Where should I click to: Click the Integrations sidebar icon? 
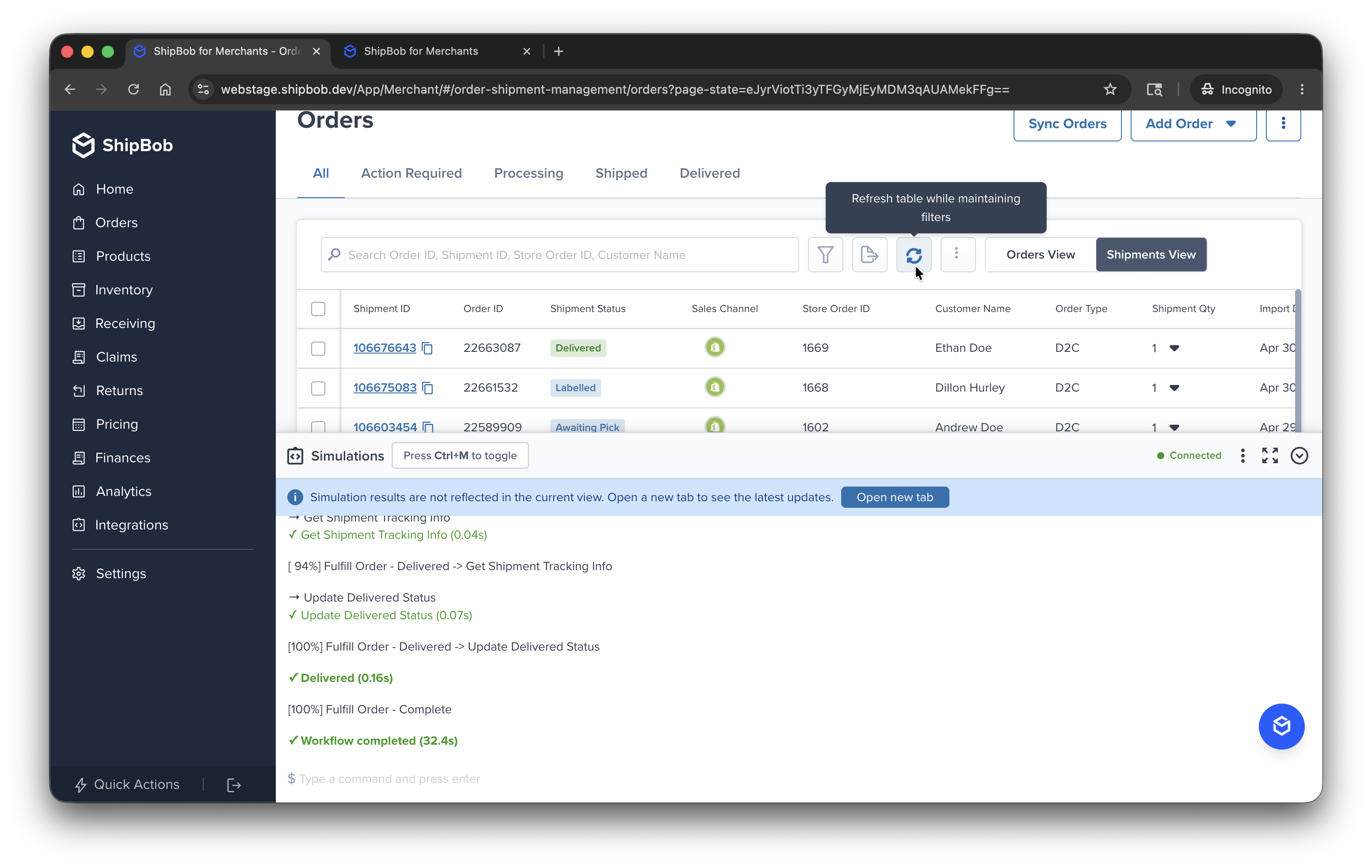point(79,525)
